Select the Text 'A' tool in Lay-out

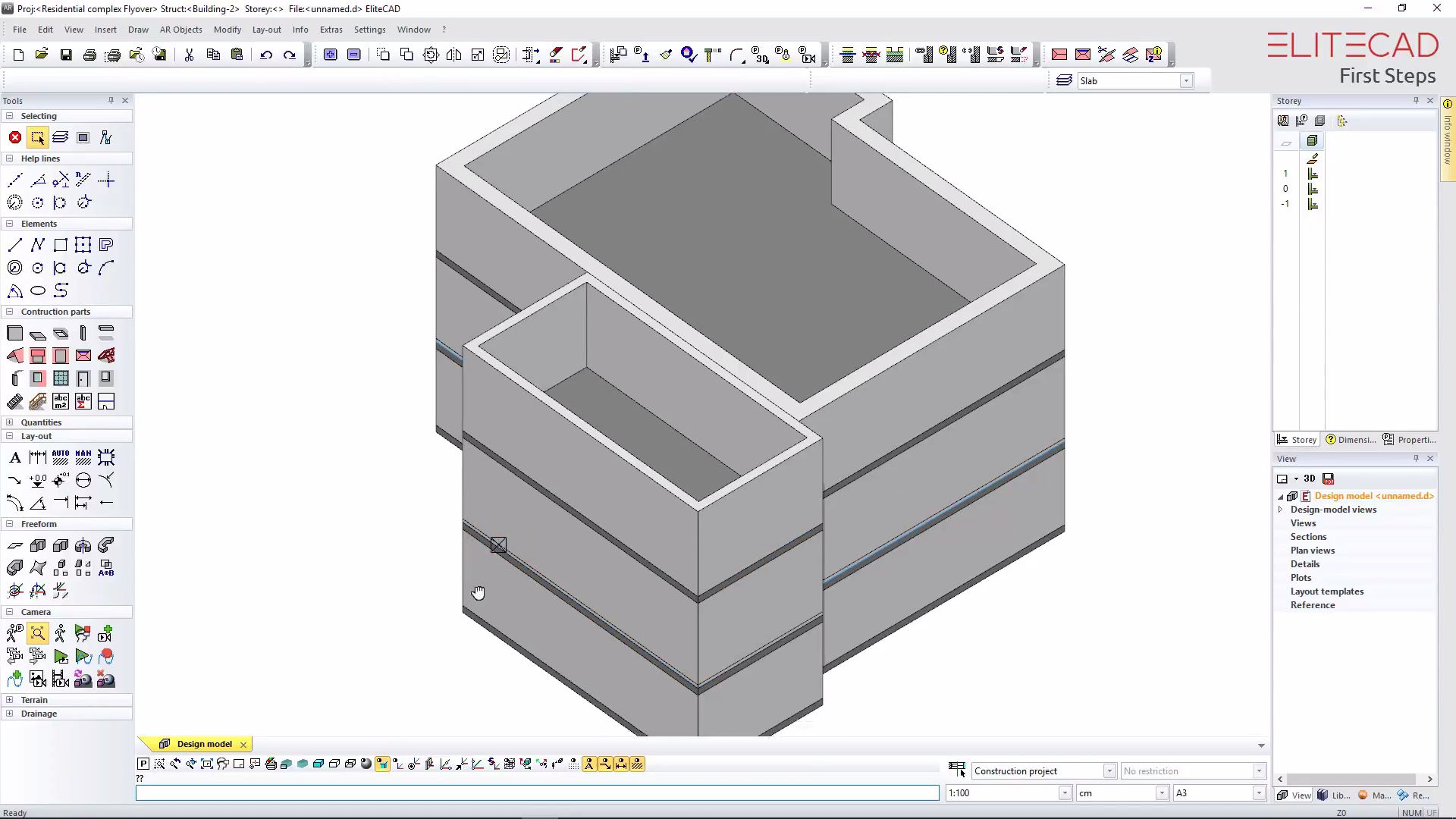coord(15,457)
